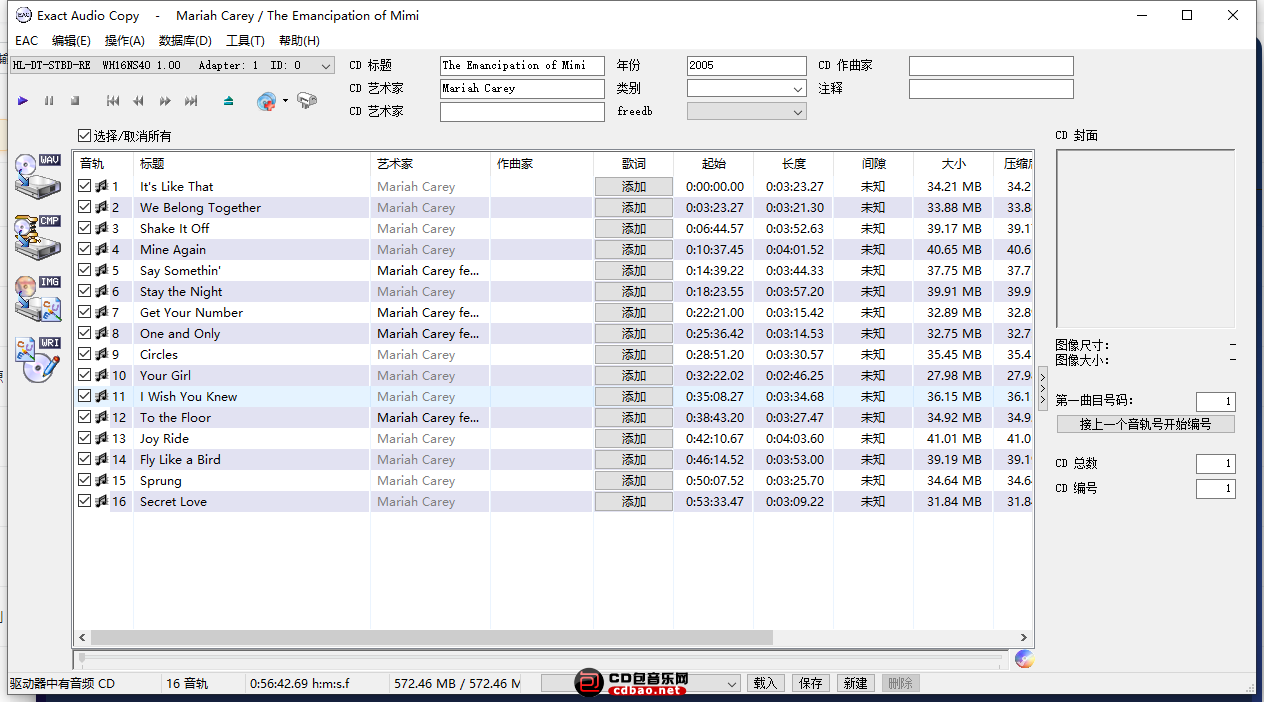This screenshot has width=1264, height=702.
Task: Click the Pause playback button
Action: pyautogui.click(x=49, y=101)
